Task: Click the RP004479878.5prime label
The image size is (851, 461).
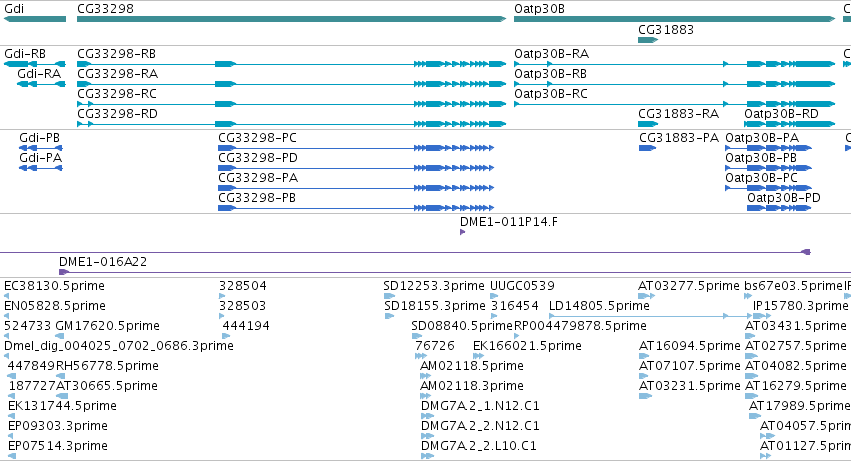Action: 580,326
